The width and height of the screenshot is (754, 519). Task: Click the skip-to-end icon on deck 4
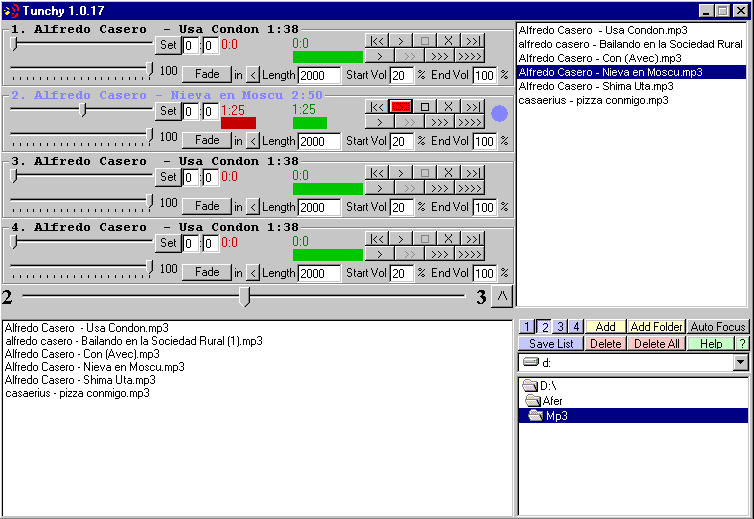[x=473, y=238]
